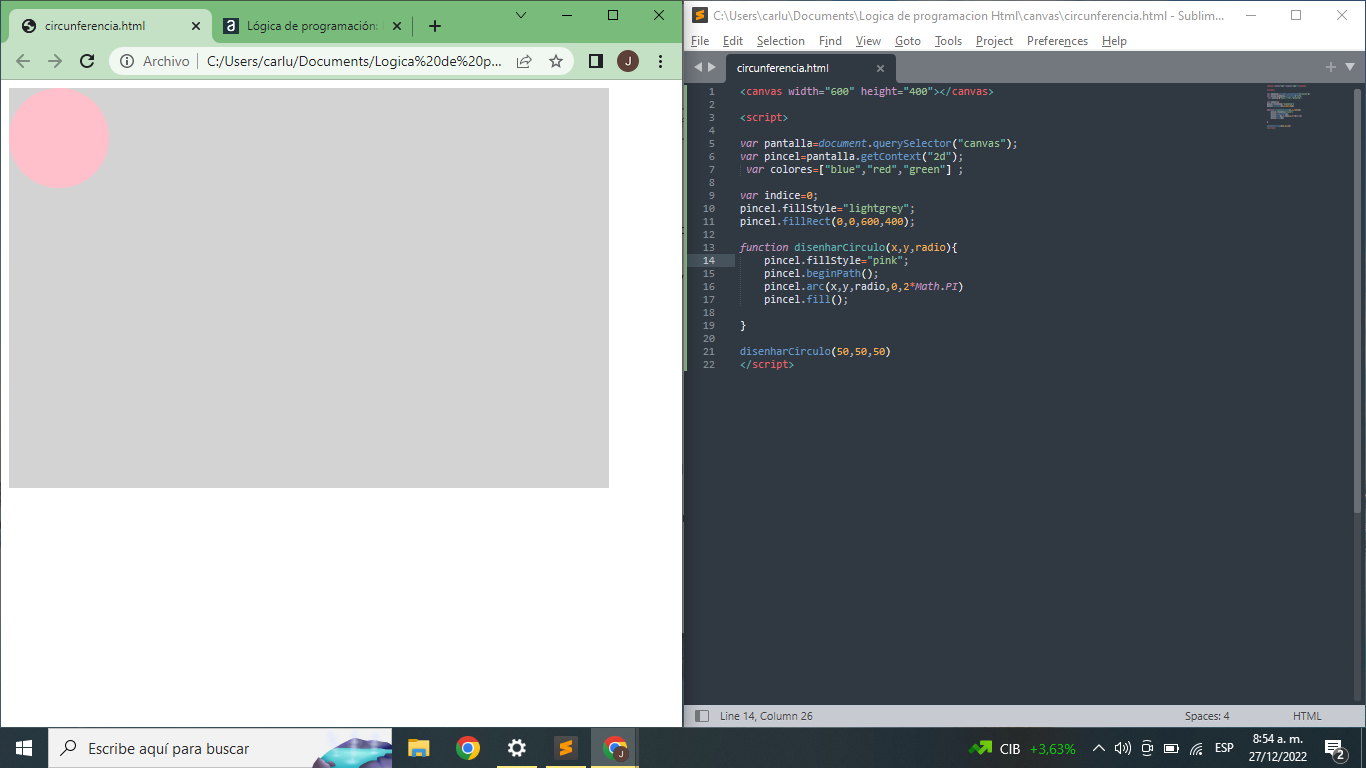Open Sublime Selection menu

(x=780, y=41)
